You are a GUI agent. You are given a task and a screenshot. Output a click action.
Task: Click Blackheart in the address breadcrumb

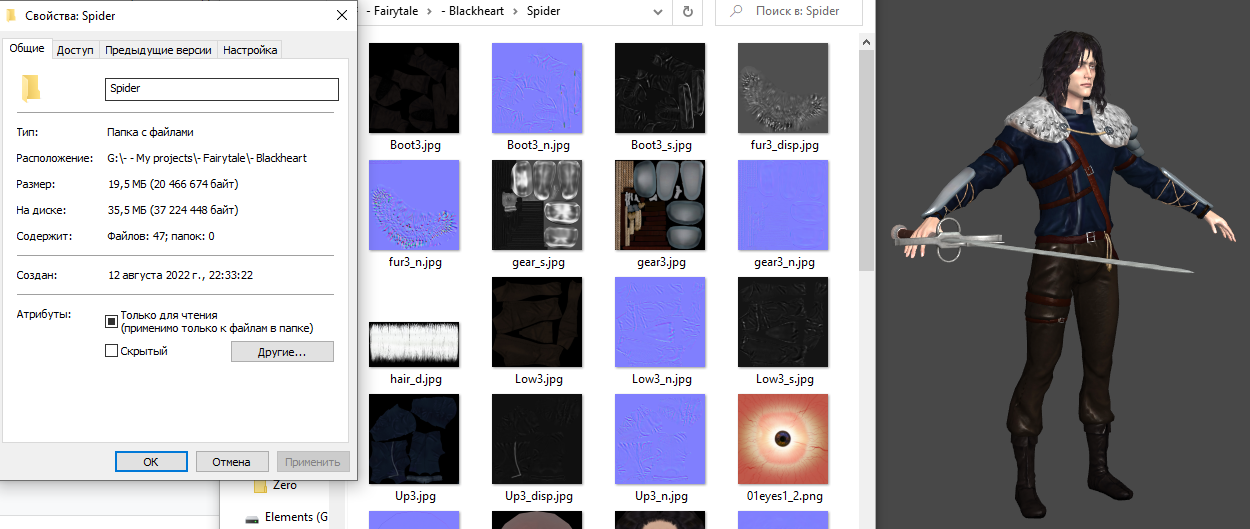[x=473, y=12]
